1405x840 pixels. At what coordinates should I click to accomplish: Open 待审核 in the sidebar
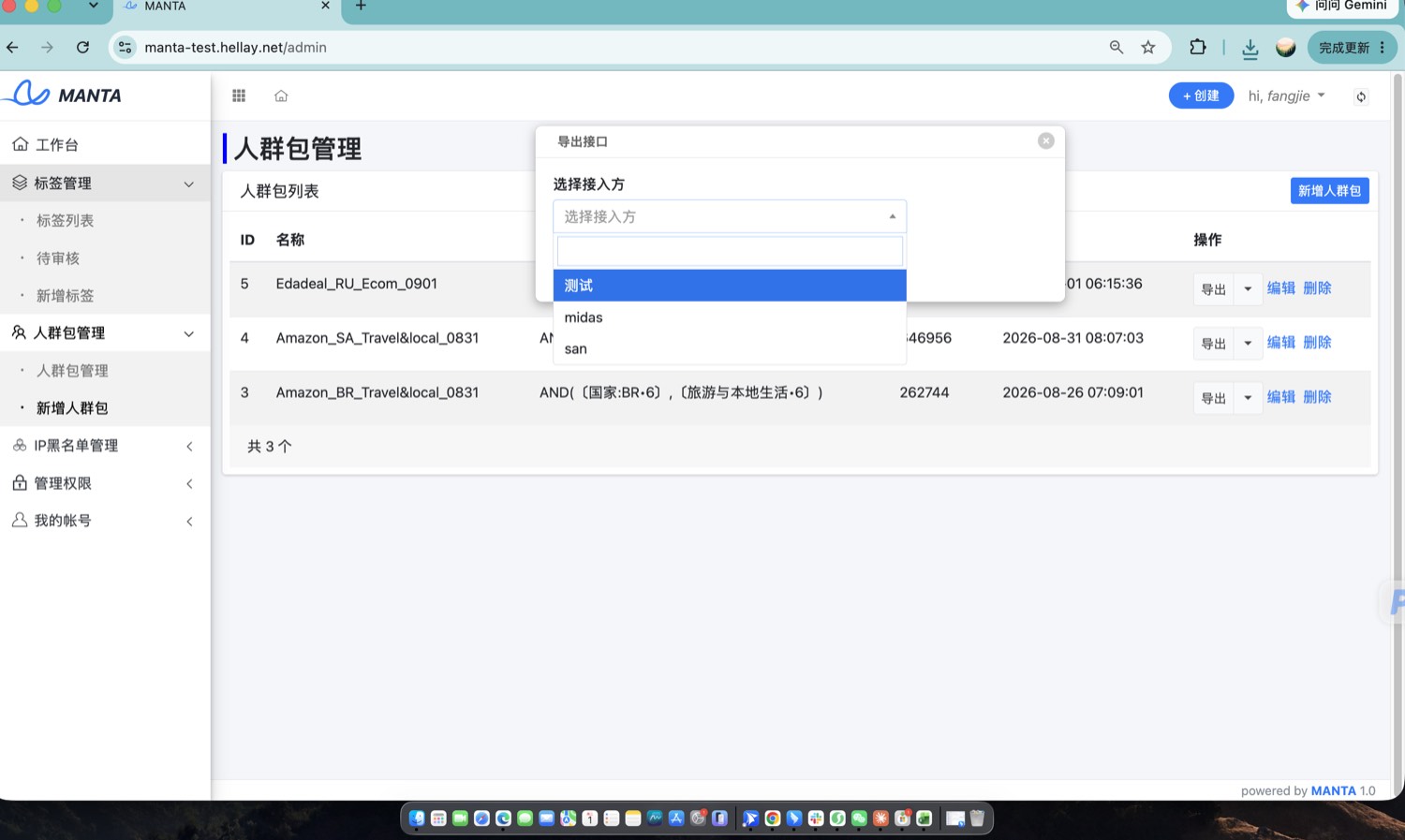coord(58,258)
